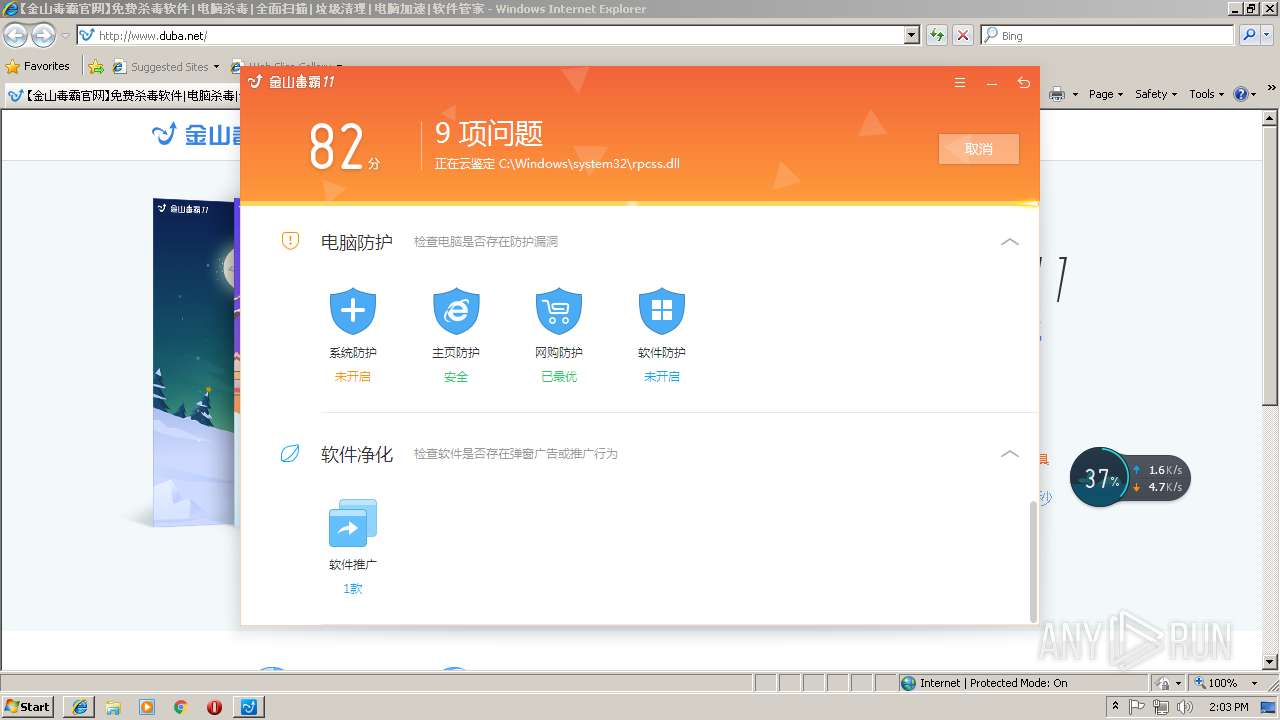Expand Suggested Sites dropdown
This screenshot has height=720, width=1280.
216,68
